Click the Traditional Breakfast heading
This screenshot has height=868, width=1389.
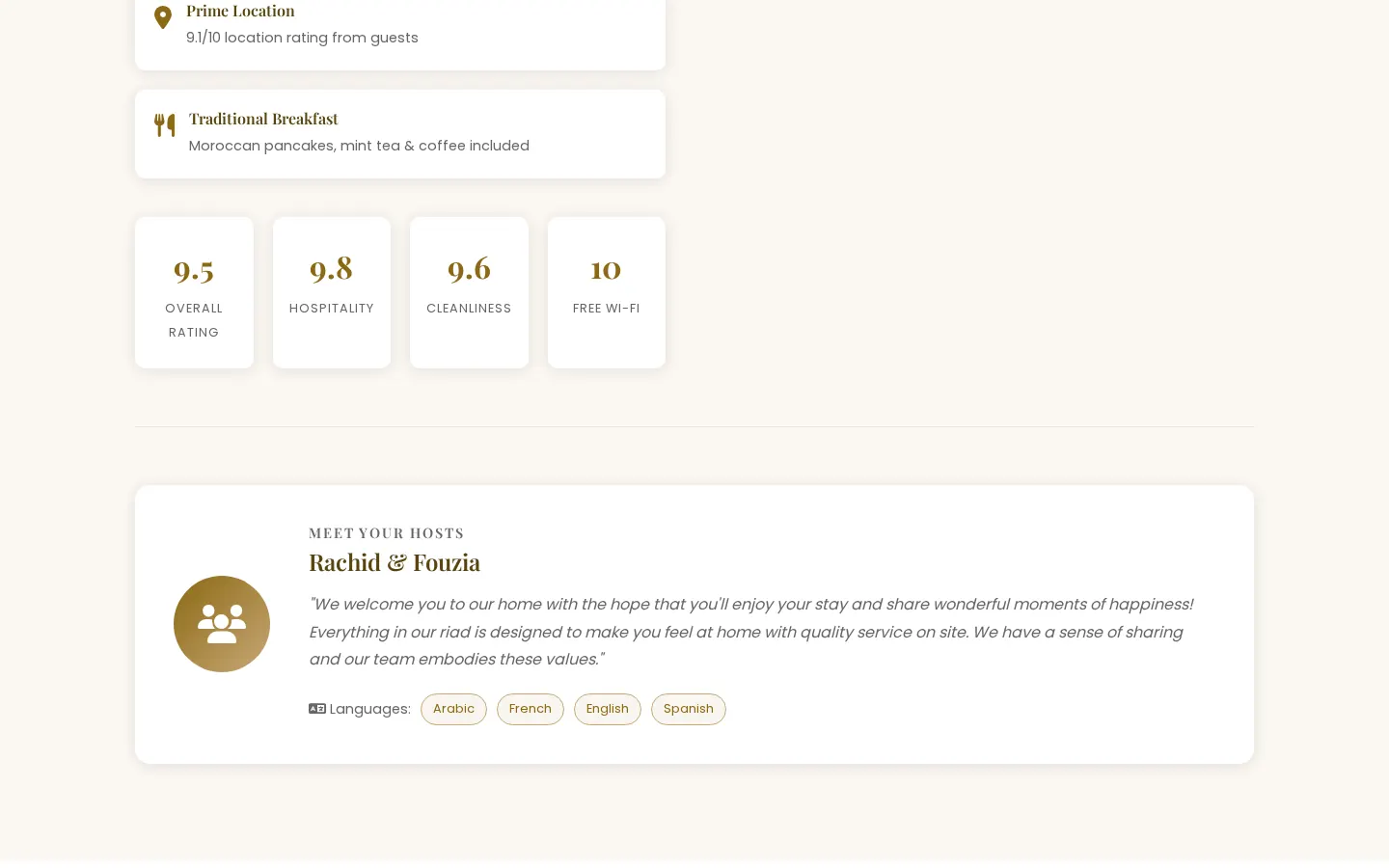point(263,119)
